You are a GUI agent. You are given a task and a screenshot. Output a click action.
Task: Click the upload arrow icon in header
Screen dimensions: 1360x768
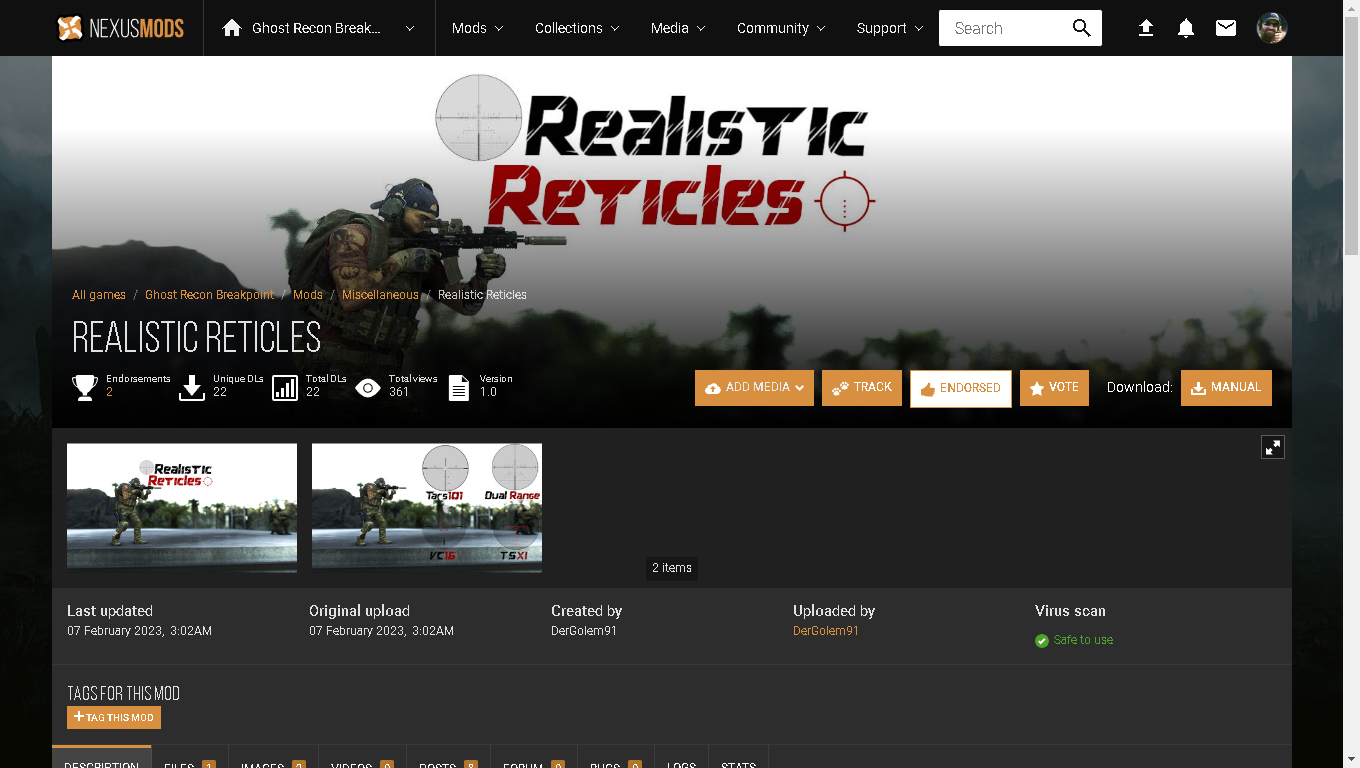click(1146, 28)
